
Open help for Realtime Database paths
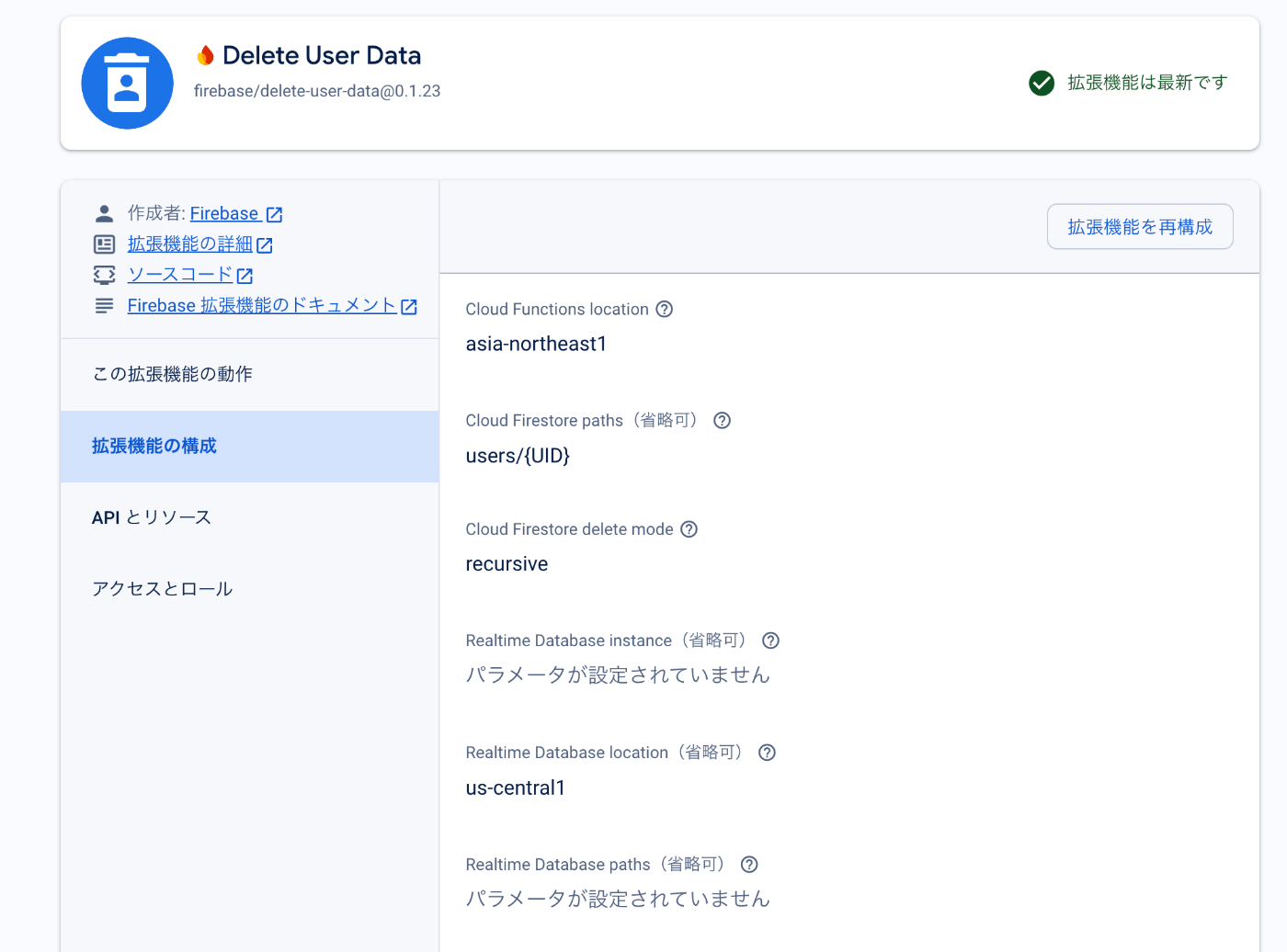click(x=749, y=865)
